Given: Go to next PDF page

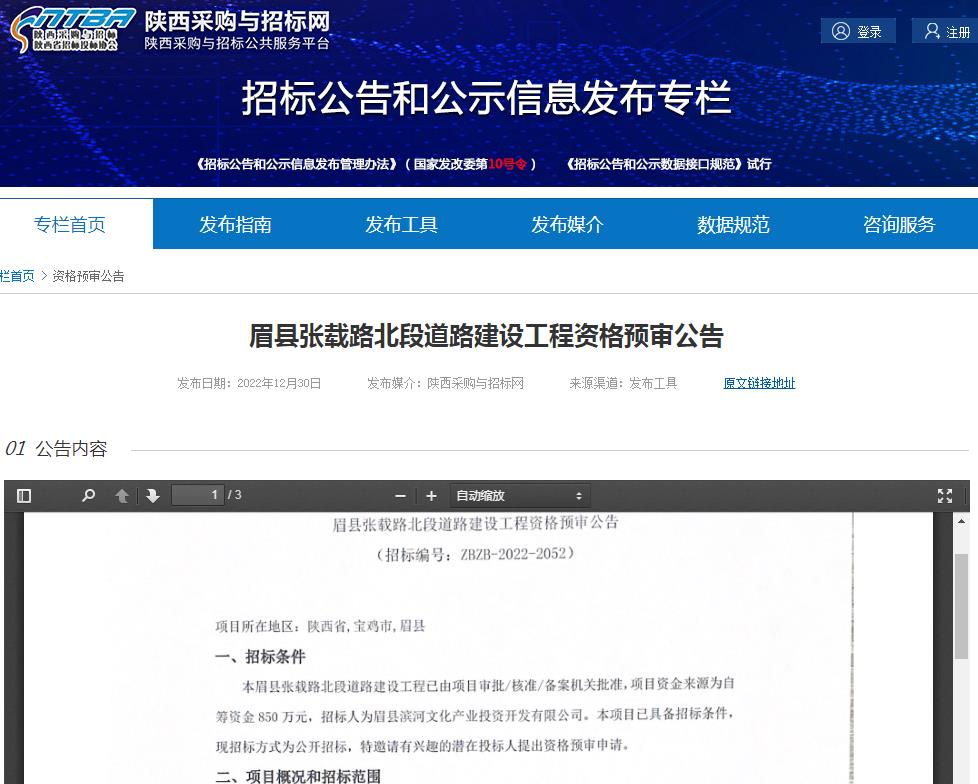Looking at the screenshot, I should coord(153,496).
